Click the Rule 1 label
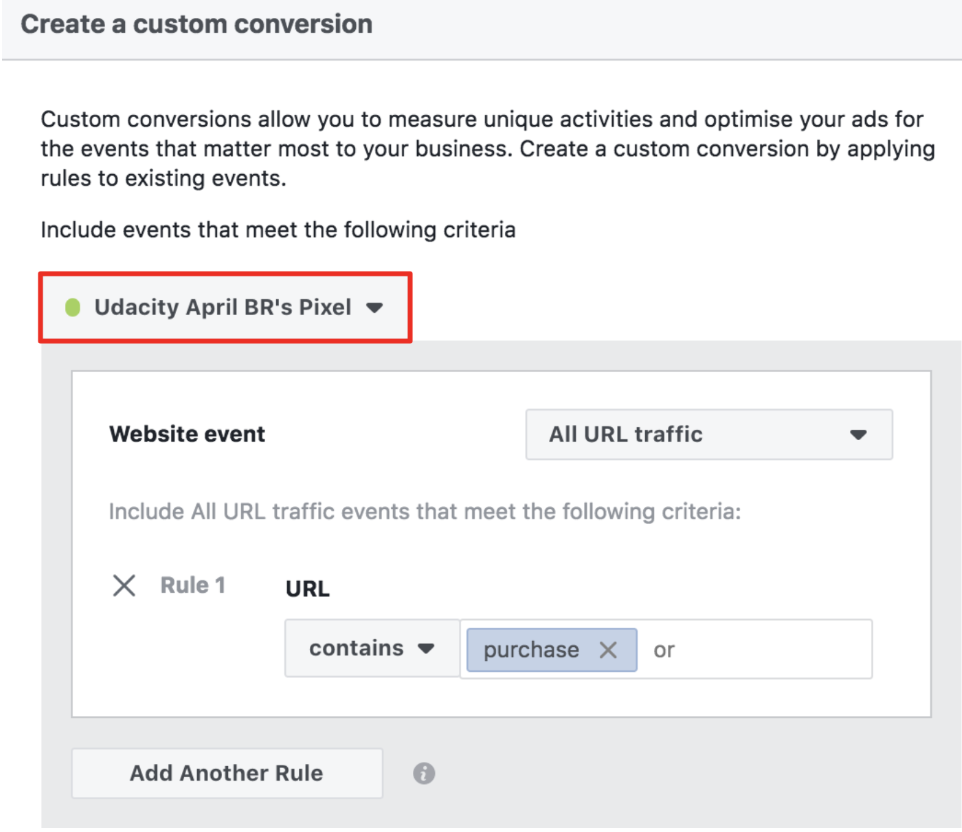This screenshot has width=962, height=832. click(192, 586)
